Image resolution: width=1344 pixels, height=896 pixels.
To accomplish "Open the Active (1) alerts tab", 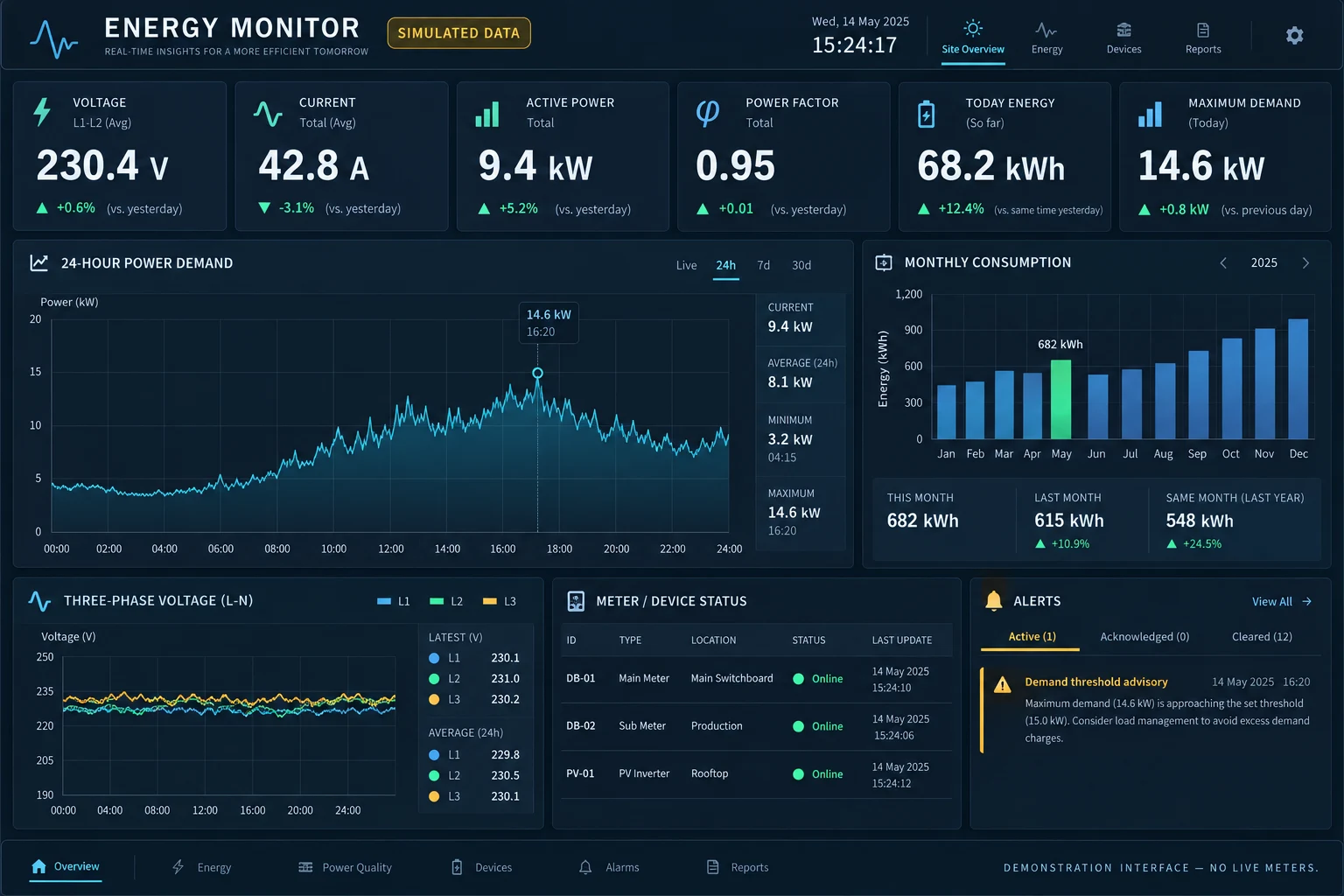I will 1032,636.
